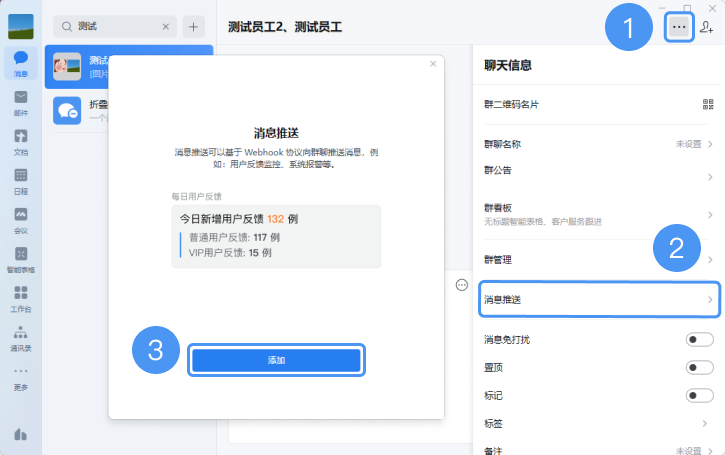This screenshot has height=455, width=725.
Task: Expand the 群管理 group management row
Action: [710, 260]
